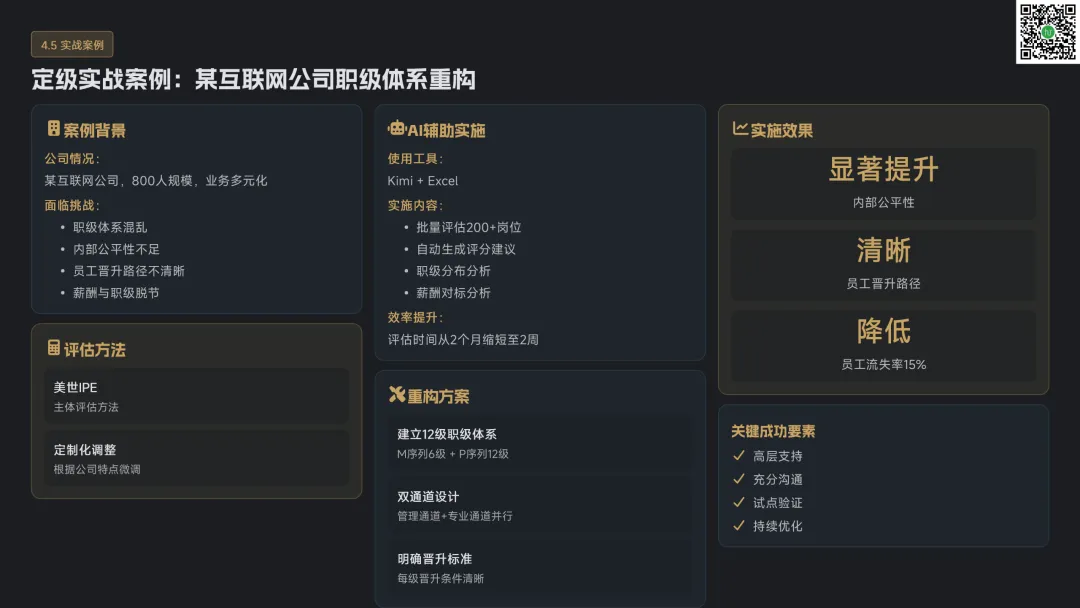Click the robot icon beside AI辅助实施
The height and width of the screenshot is (608, 1080).
click(397, 129)
